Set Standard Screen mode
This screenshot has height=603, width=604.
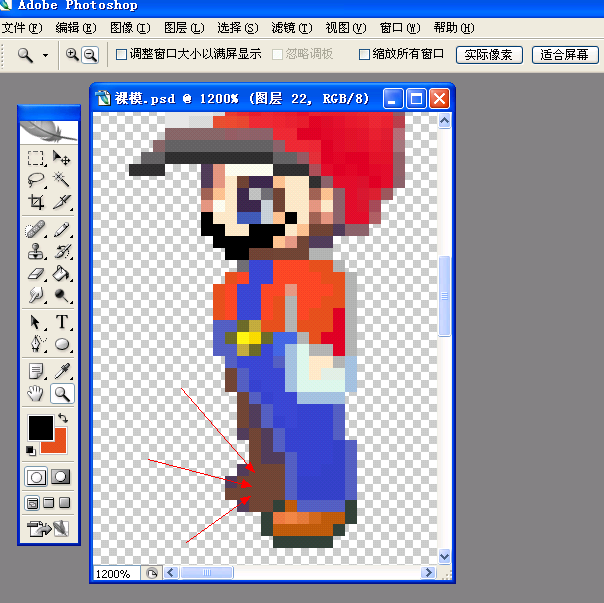[x=32, y=503]
